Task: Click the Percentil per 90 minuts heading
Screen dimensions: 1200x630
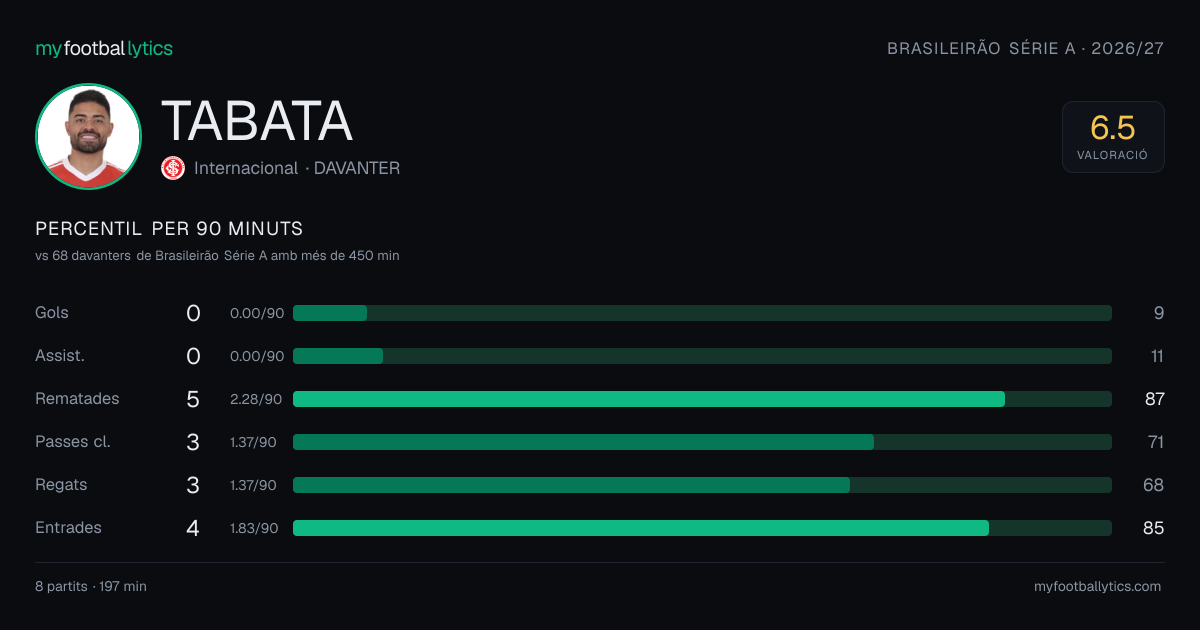Action: 169,229
